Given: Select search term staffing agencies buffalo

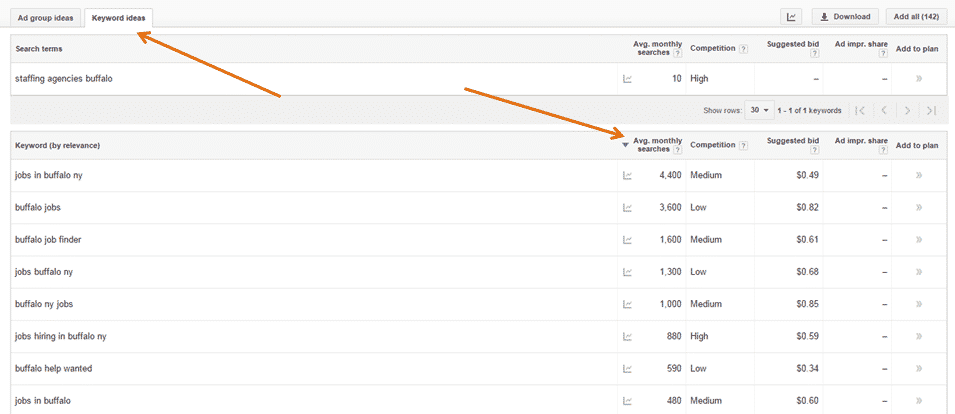Looking at the screenshot, I should pos(63,79).
